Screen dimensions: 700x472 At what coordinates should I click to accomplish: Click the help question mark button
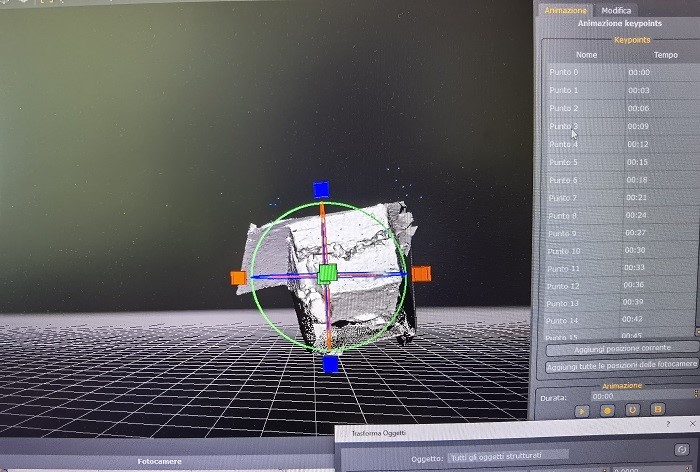click(x=667, y=424)
